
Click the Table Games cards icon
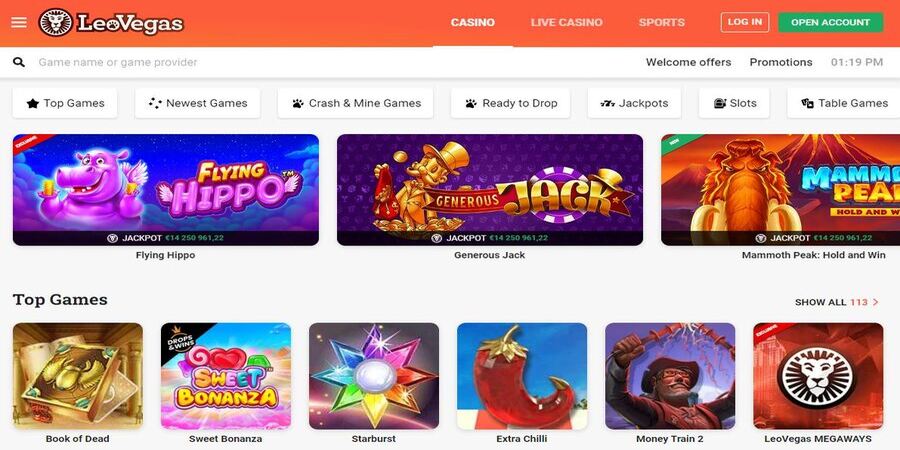808,103
